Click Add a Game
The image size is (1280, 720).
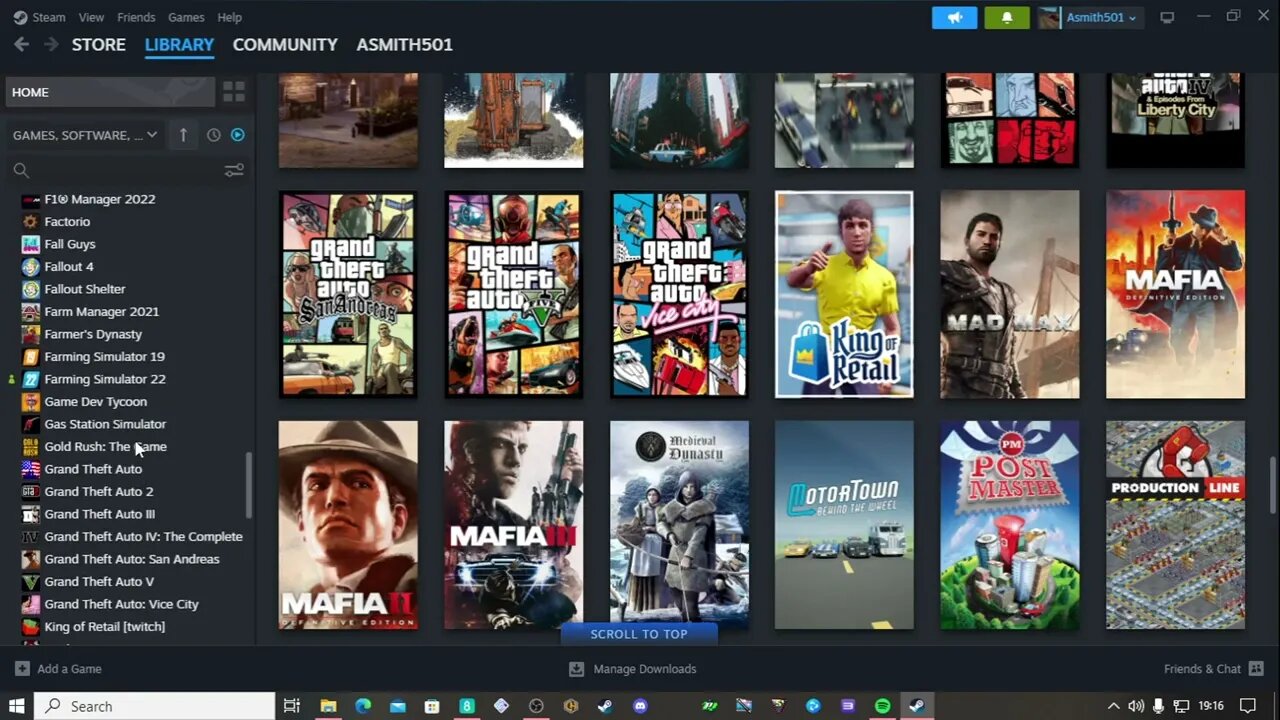pyautogui.click(x=58, y=669)
